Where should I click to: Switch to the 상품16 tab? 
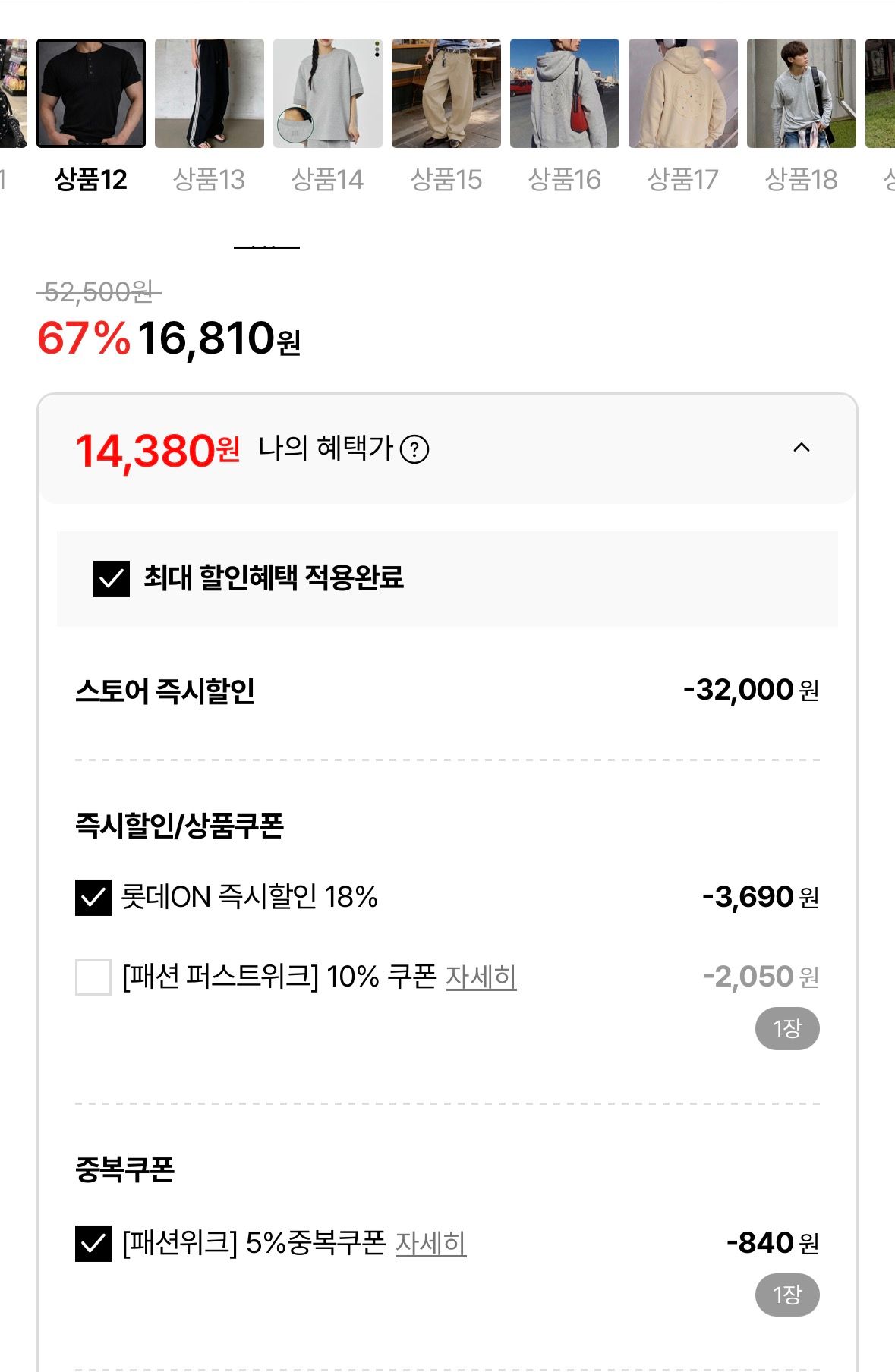click(x=564, y=180)
